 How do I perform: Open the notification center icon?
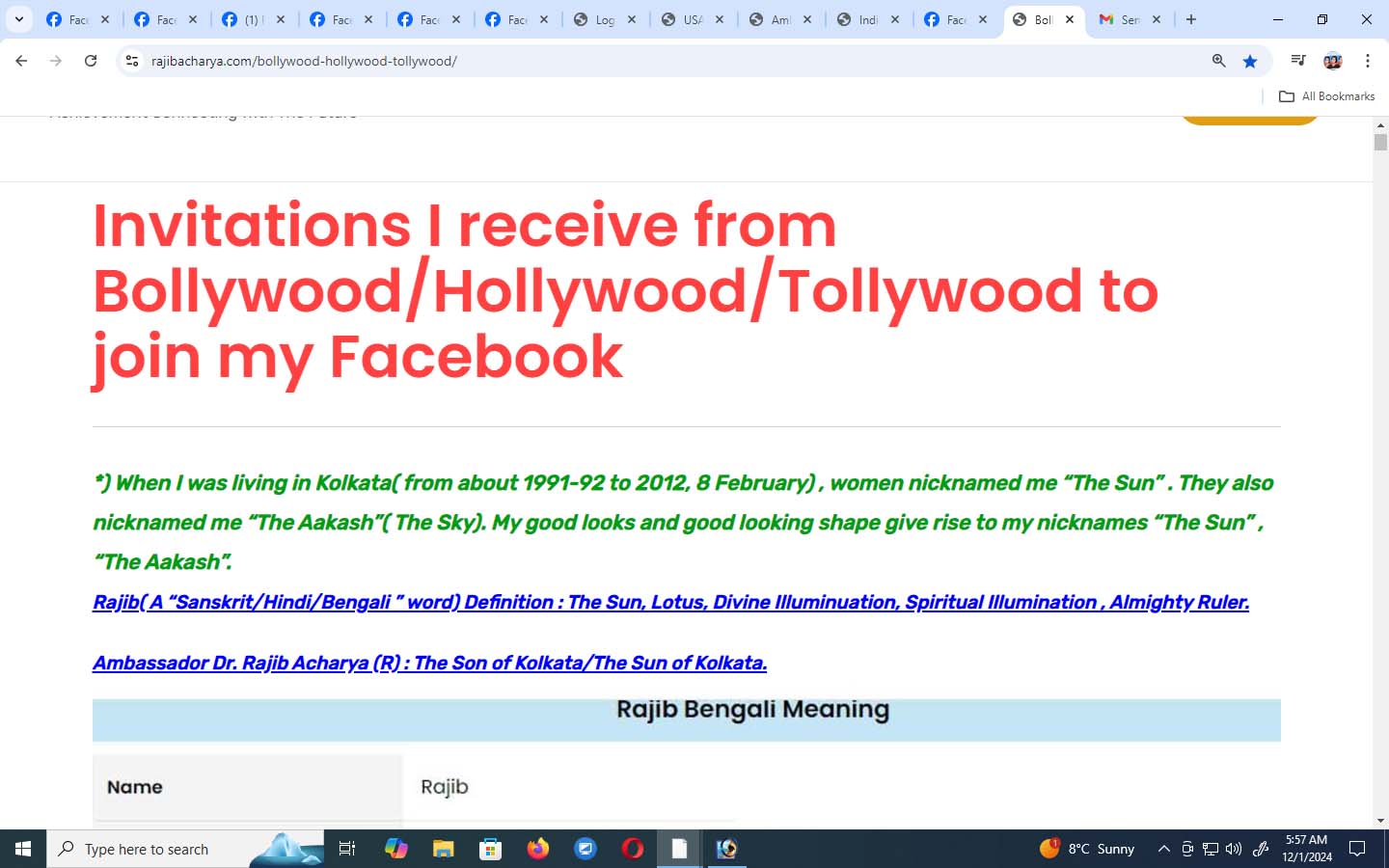click(x=1357, y=849)
